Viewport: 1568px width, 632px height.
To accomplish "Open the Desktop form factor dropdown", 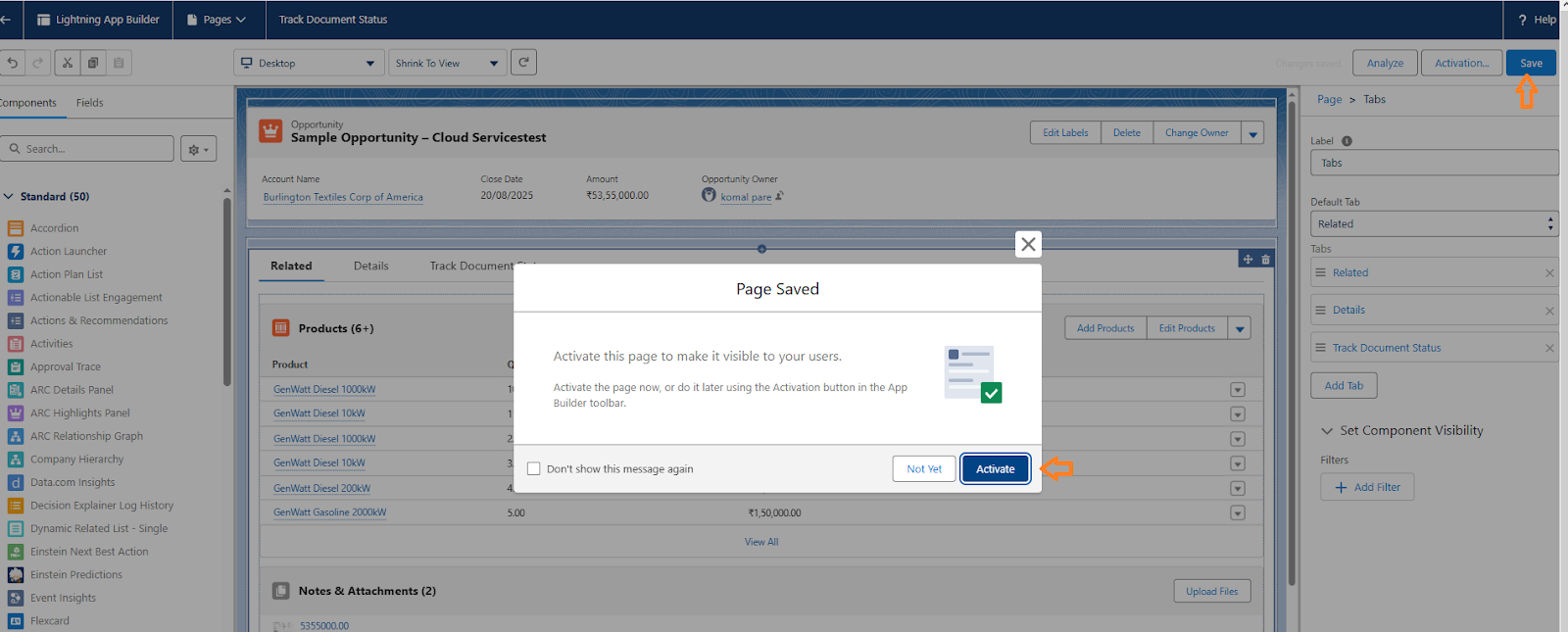I will (x=308, y=64).
